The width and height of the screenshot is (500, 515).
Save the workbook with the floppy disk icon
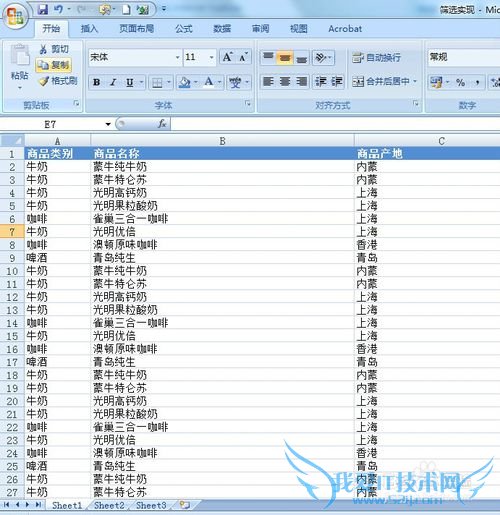coord(42,10)
